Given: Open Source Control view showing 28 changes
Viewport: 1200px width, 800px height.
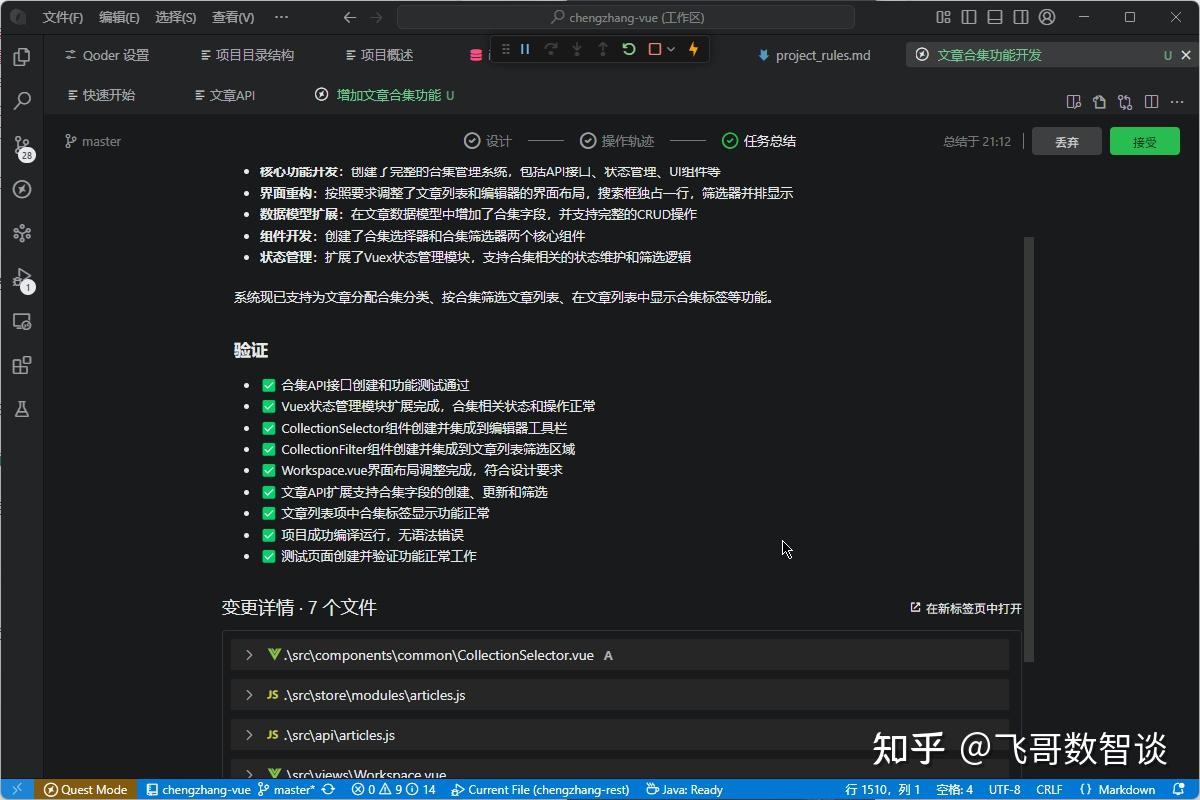Looking at the screenshot, I should pos(22,145).
